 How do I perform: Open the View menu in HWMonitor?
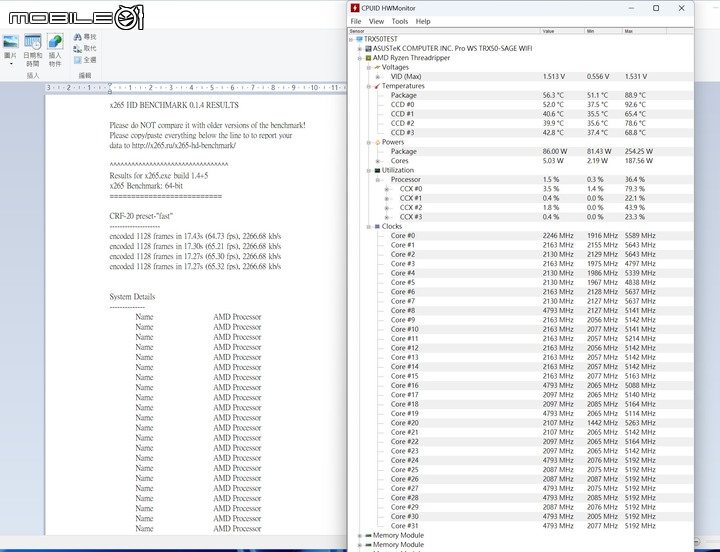(376, 21)
